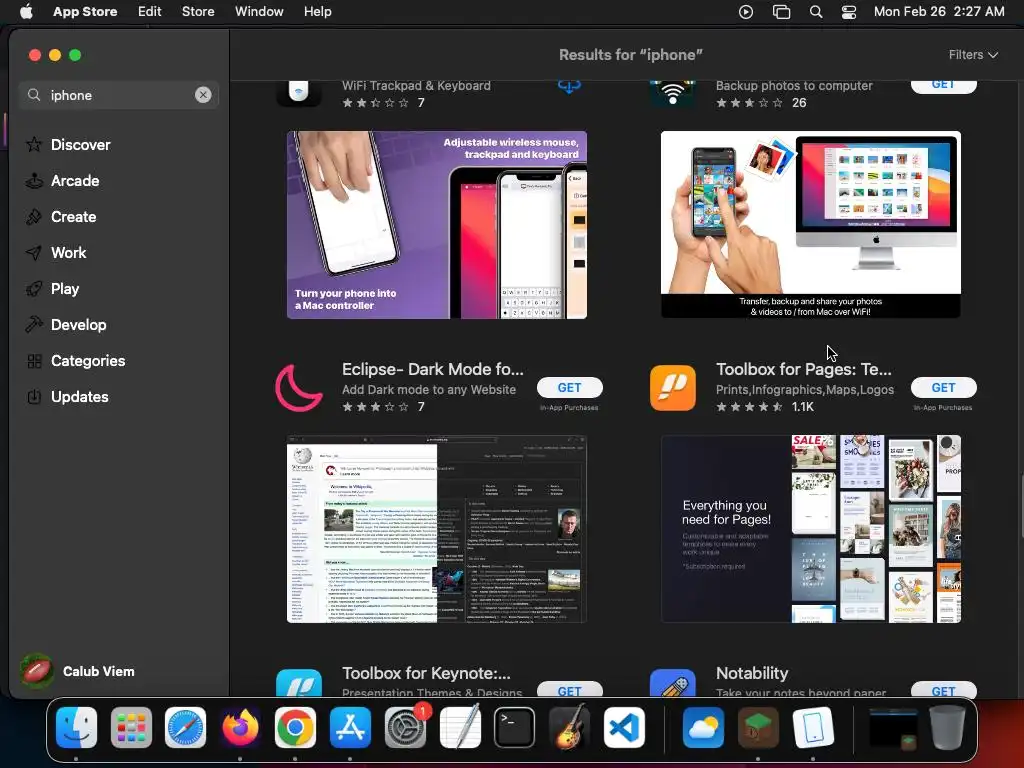
Task: Open the photo transfer over WiFi screenshot
Action: pos(810,225)
